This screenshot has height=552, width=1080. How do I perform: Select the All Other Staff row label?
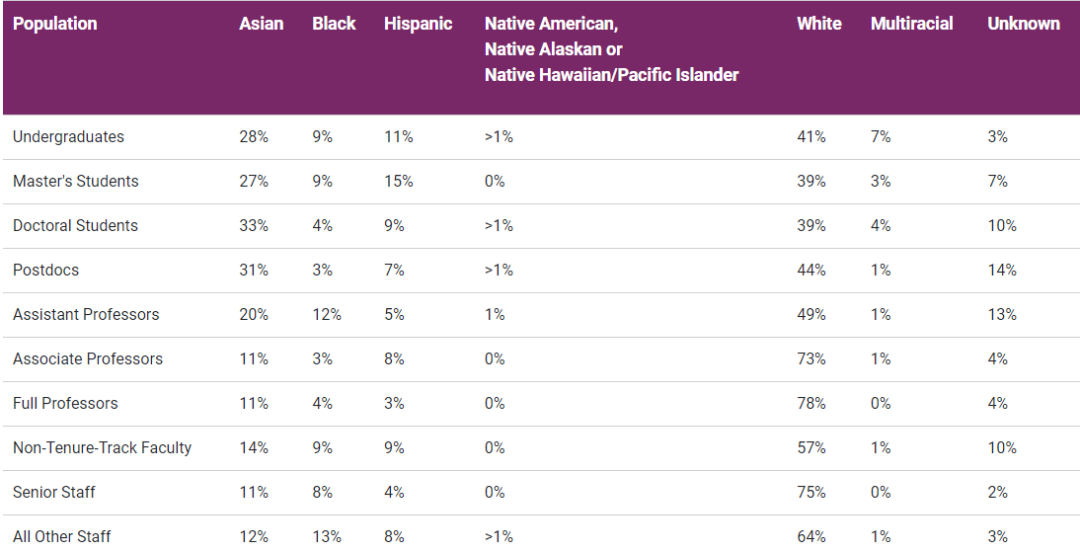click(62, 537)
